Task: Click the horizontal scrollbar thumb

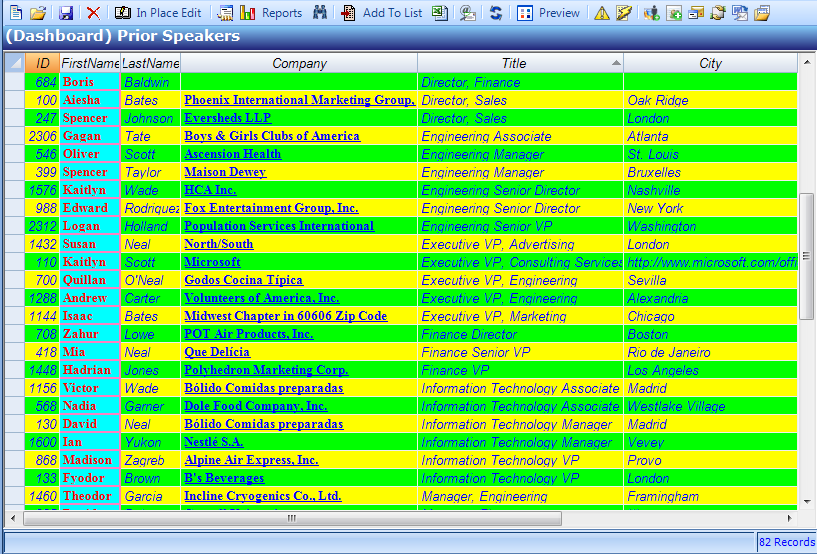Action: coord(291,518)
